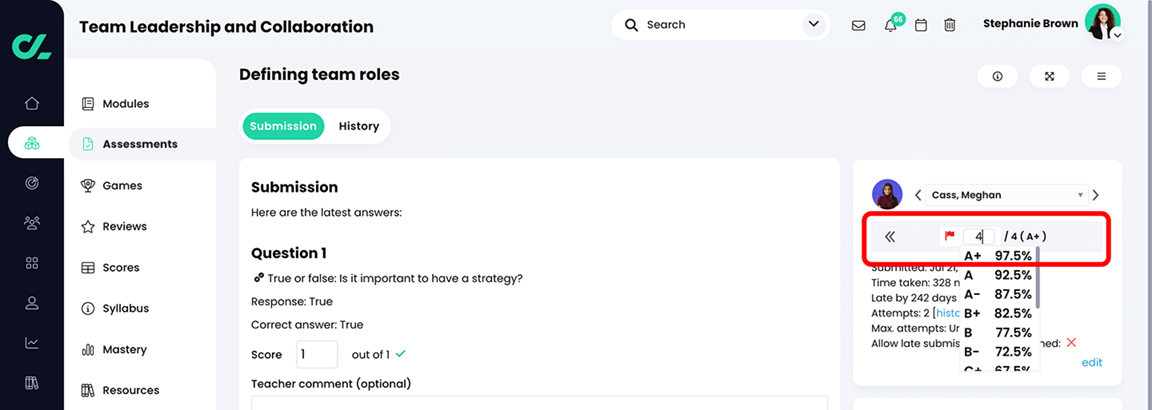Screen dimensions: 1152x410
Task: Open the hamburger menu icon button
Action: [1101, 76]
